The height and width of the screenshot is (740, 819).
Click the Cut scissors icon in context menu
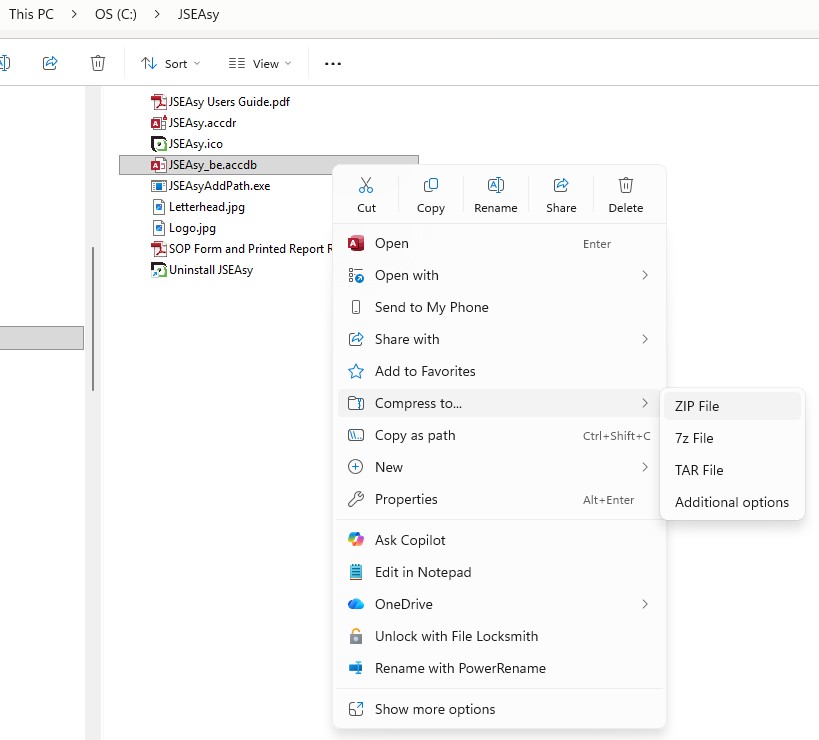tap(366, 185)
